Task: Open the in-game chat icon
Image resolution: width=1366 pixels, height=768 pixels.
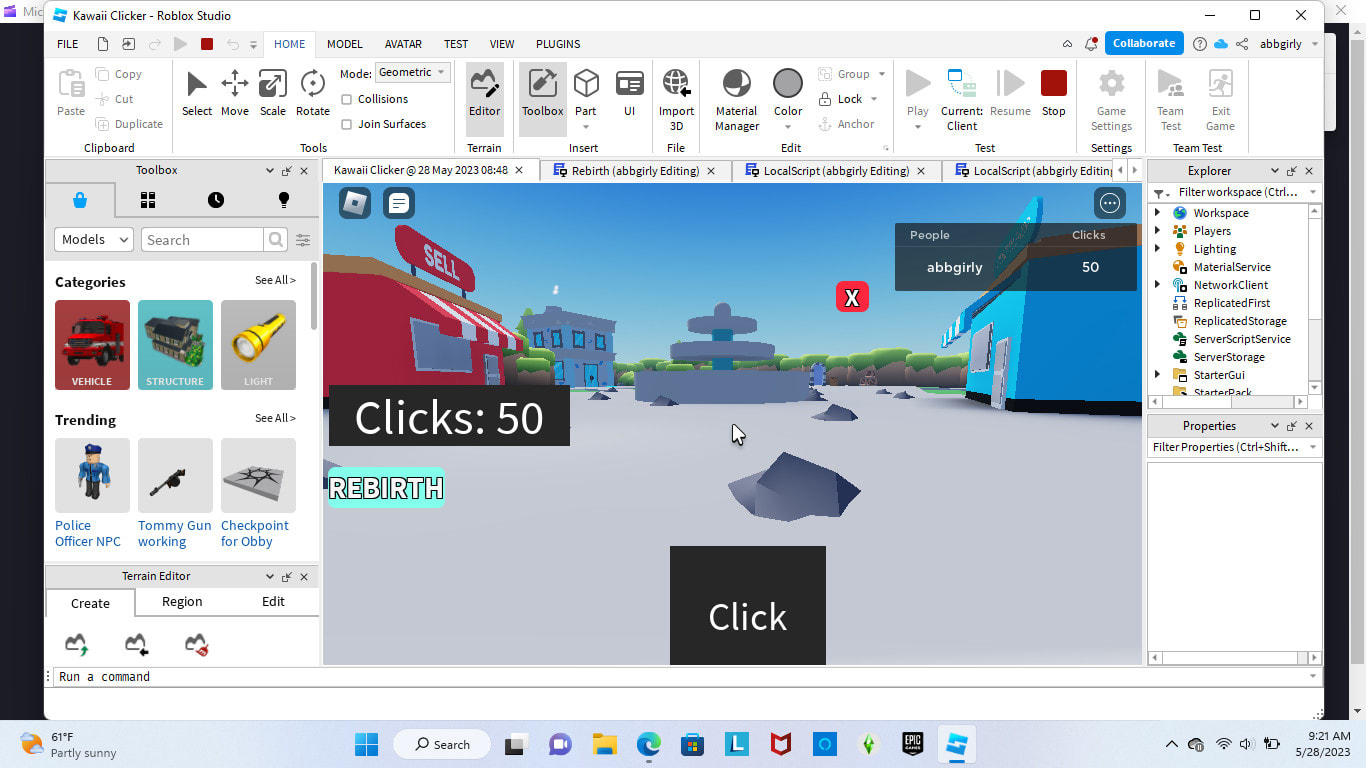Action: point(398,203)
